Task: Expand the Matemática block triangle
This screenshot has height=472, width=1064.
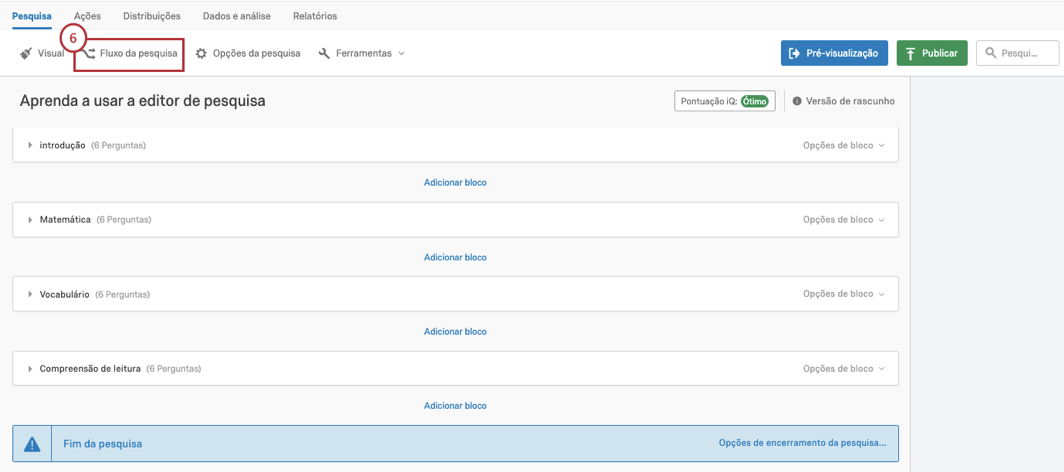Action: click(x=30, y=220)
